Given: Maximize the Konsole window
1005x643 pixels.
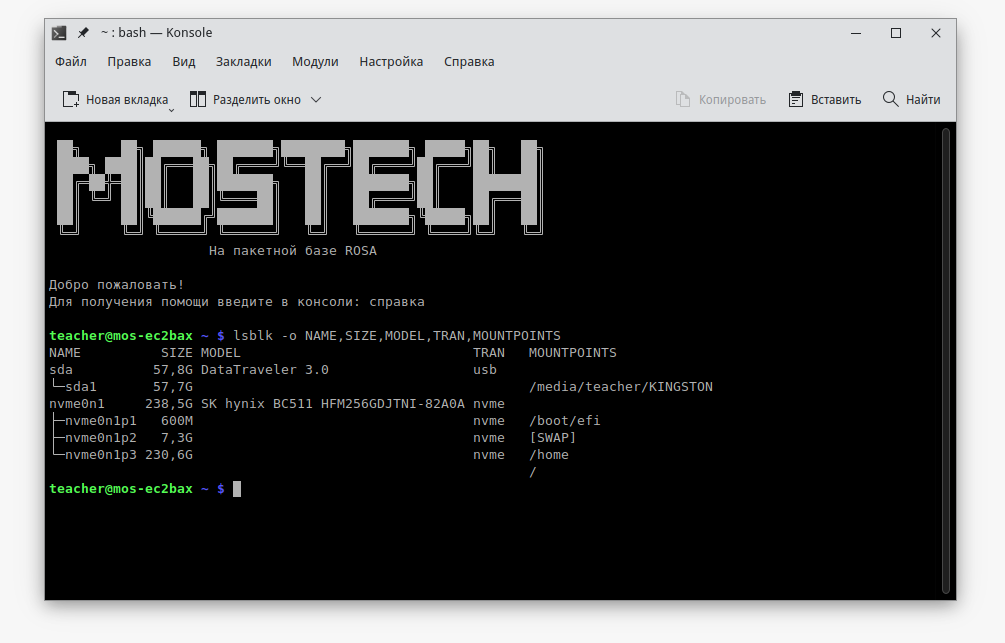Looking at the screenshot, I should click(x=896, y=33).
